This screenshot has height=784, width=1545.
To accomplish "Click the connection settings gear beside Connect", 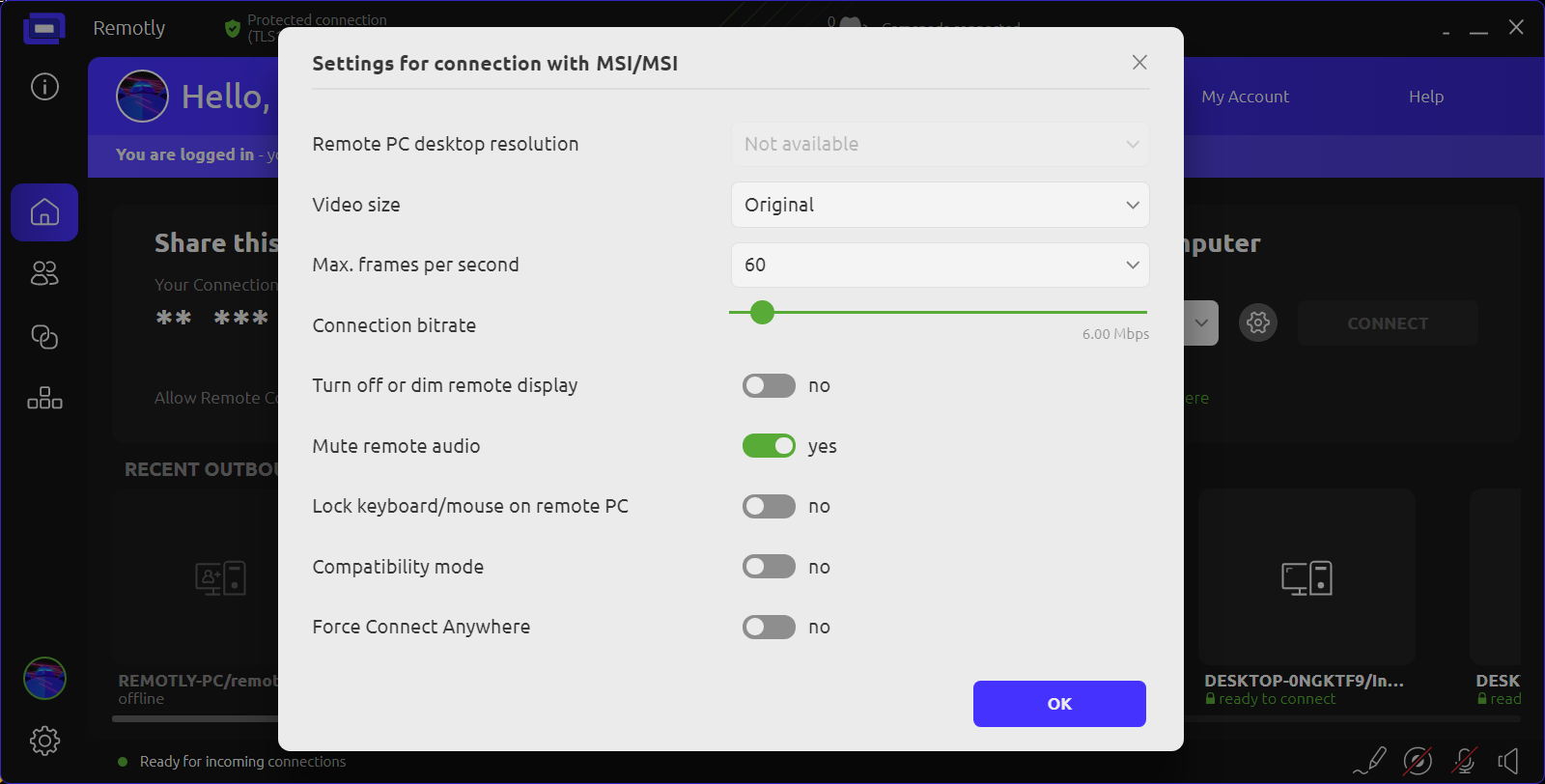I will pyautogui.click(x=1257, y=322).
